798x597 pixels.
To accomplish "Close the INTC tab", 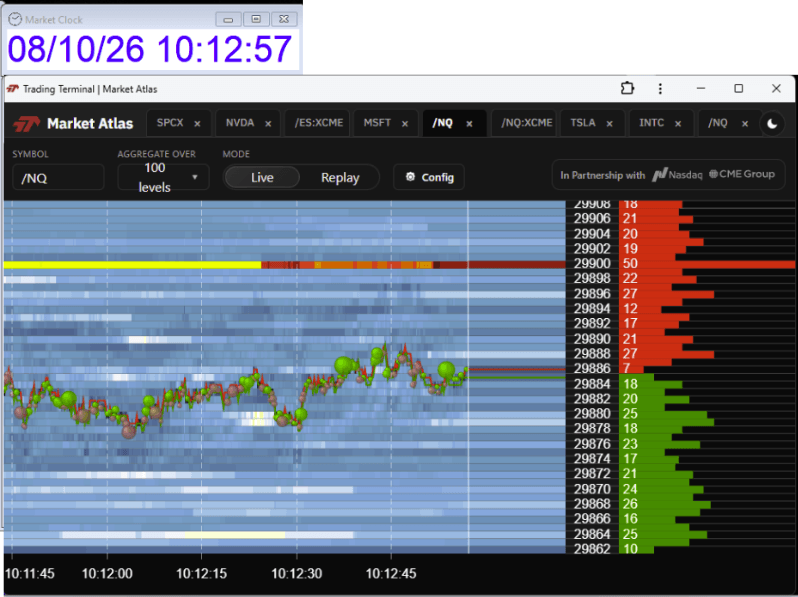I will pos(678,124).
